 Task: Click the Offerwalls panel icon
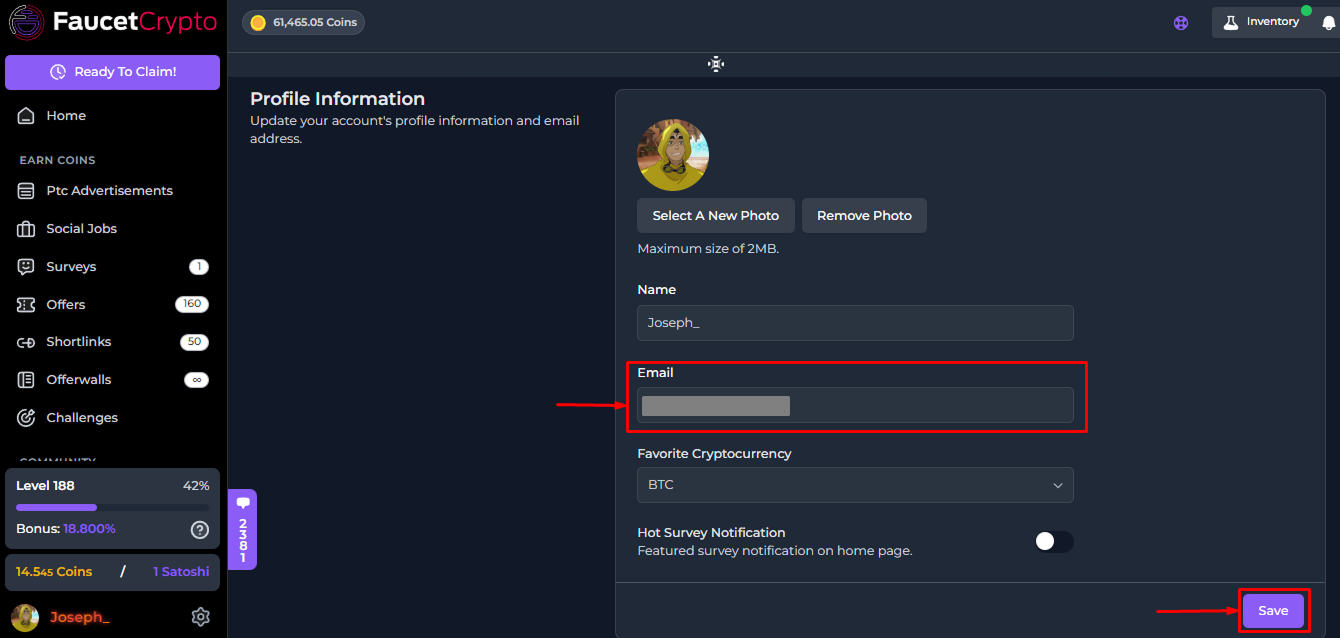26,380
